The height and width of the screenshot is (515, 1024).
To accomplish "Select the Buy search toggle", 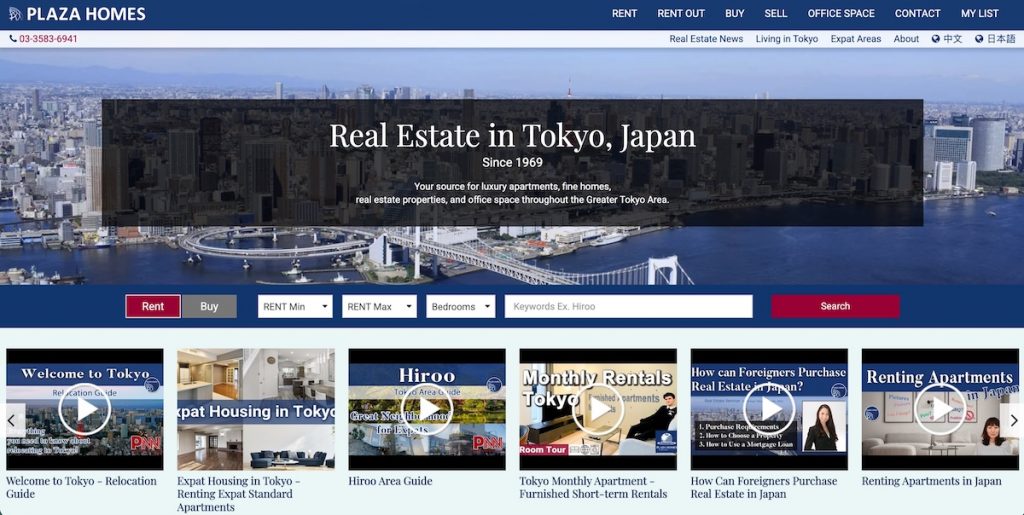I will 209,306.
